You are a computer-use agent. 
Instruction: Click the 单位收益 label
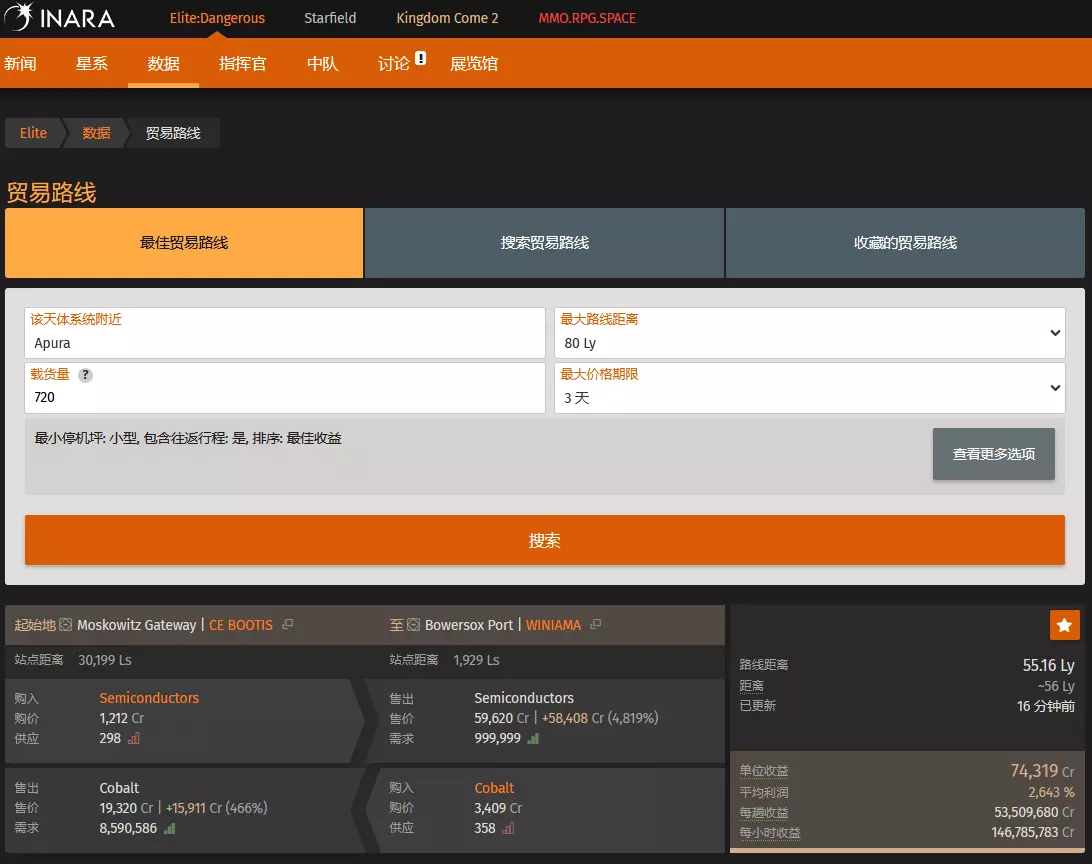[764, 771]
